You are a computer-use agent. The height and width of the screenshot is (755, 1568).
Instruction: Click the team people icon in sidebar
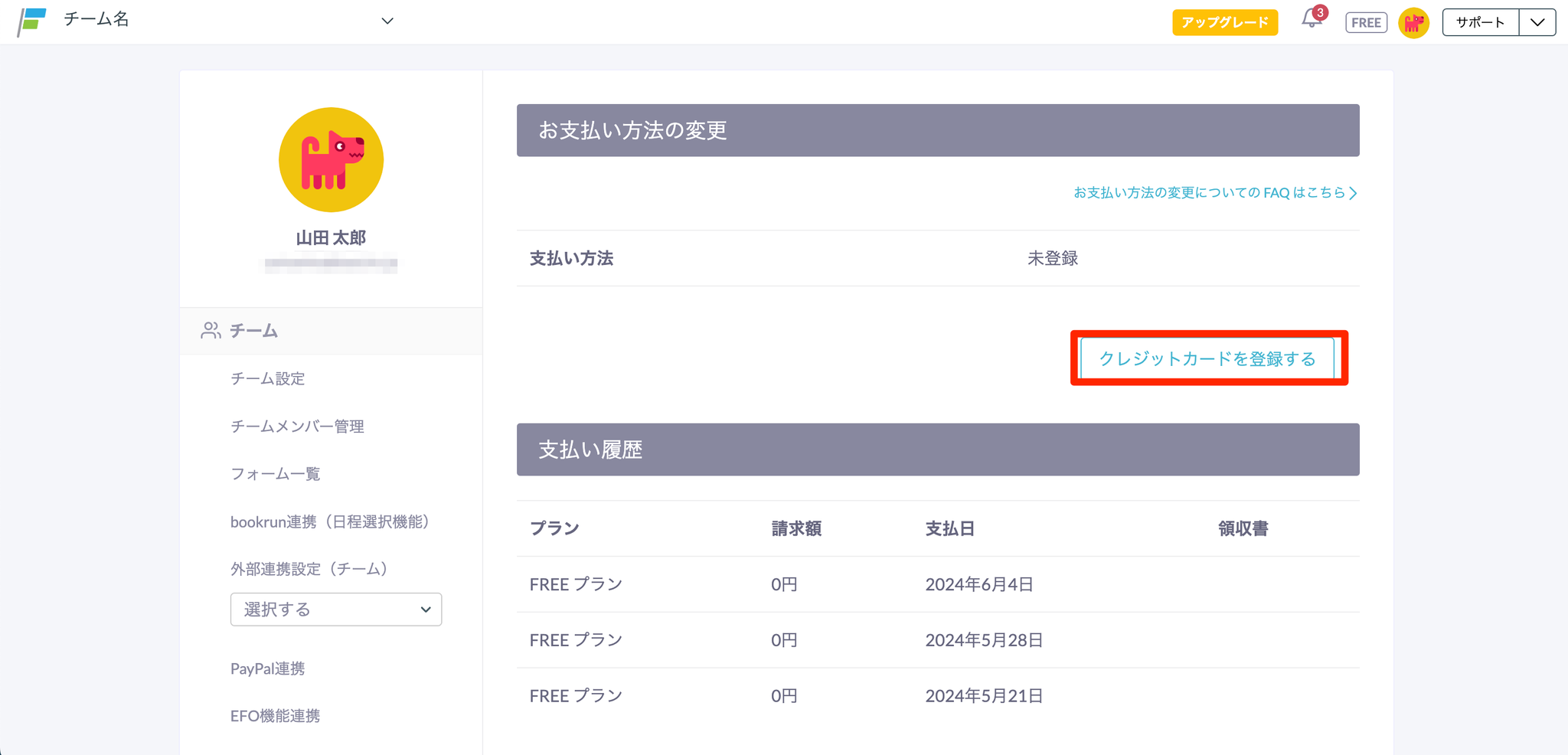click(211, 331)
